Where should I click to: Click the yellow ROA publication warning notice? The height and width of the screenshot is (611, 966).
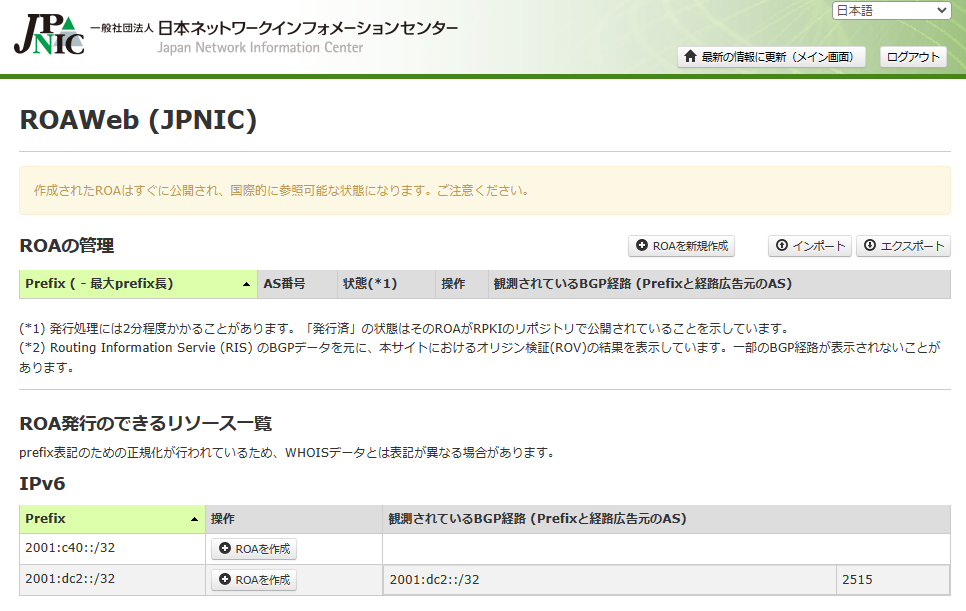point(485,190)
